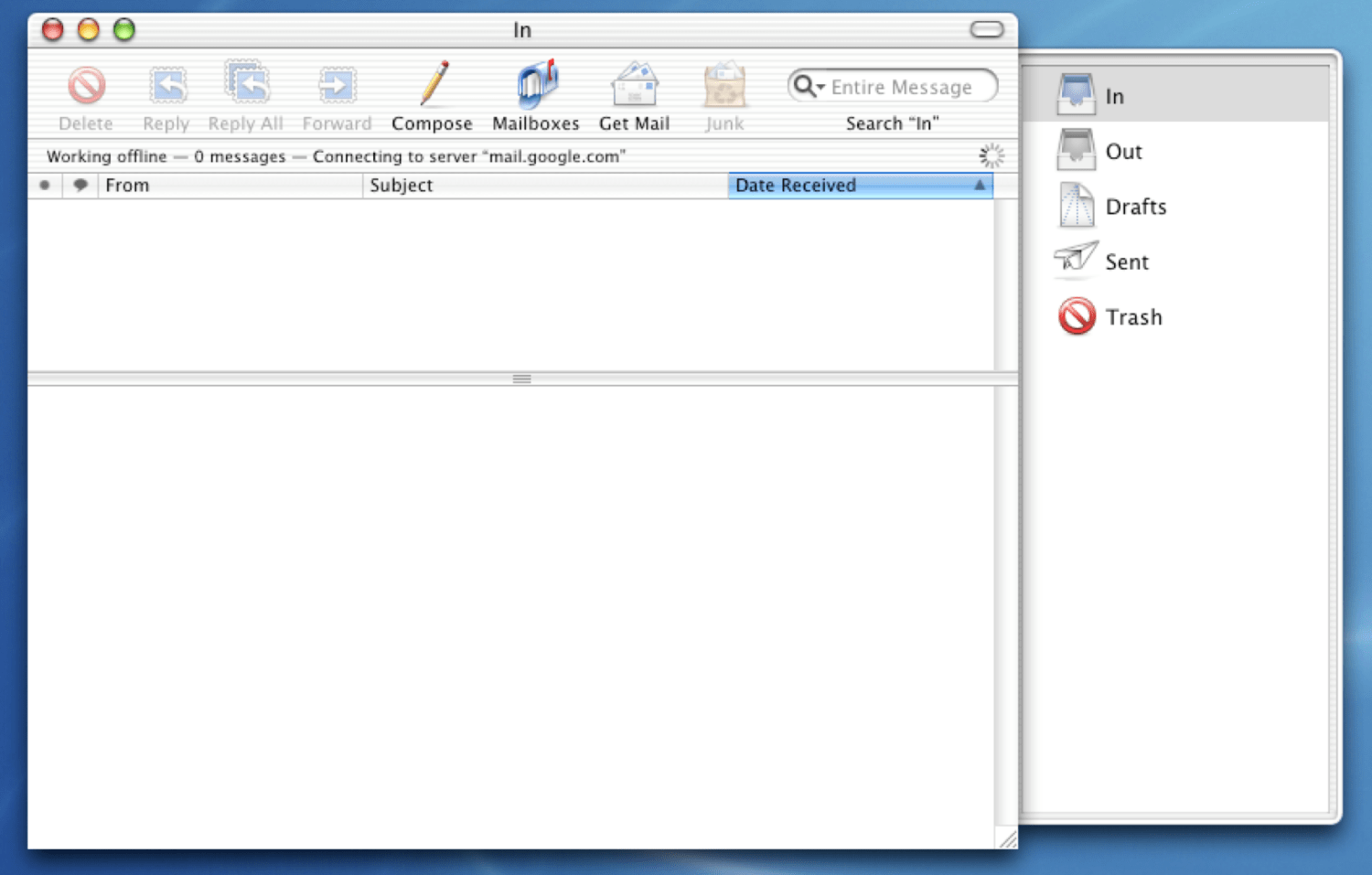Screen dimensions: 1372x875
Task: Click the split pane divider handle
Action: (x=522, y=379)
